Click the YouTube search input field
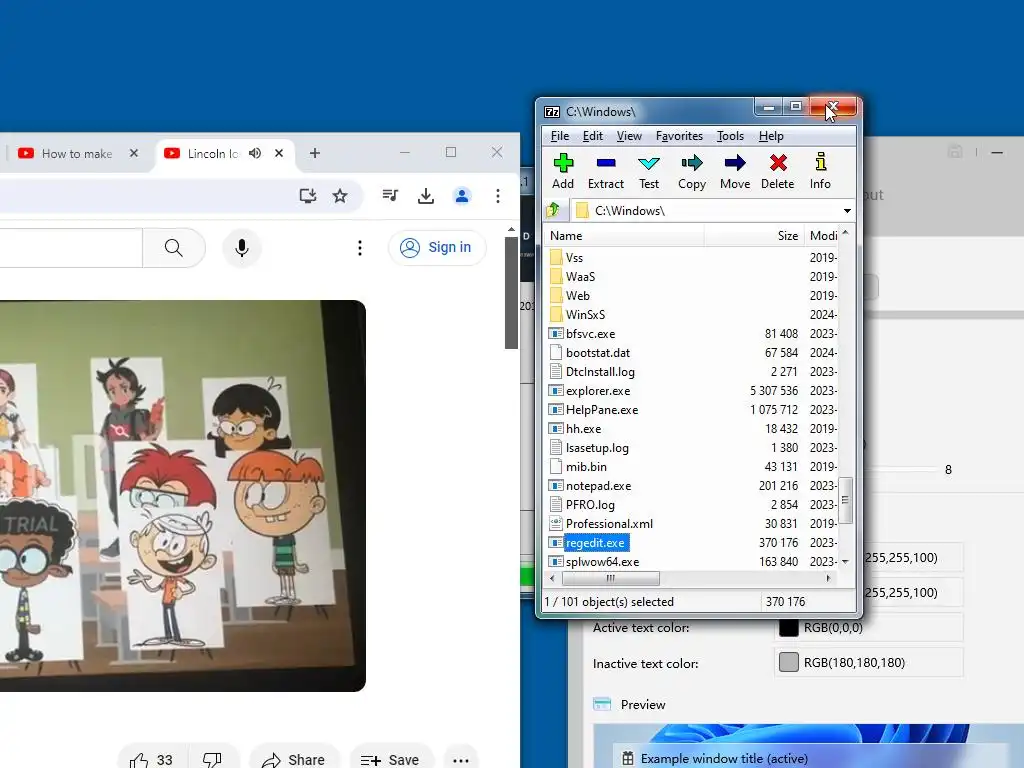Viewport: 1024px width, 768px height. [x=71, y=248]
